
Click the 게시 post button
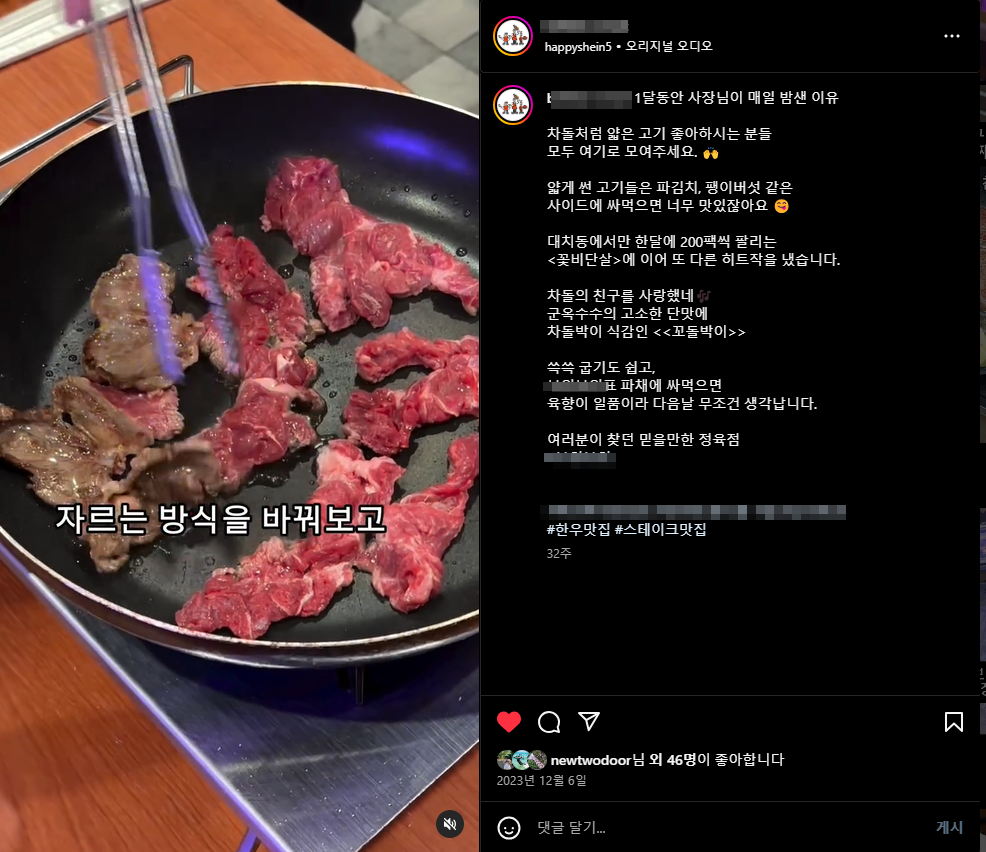click(x=949, y=827)
